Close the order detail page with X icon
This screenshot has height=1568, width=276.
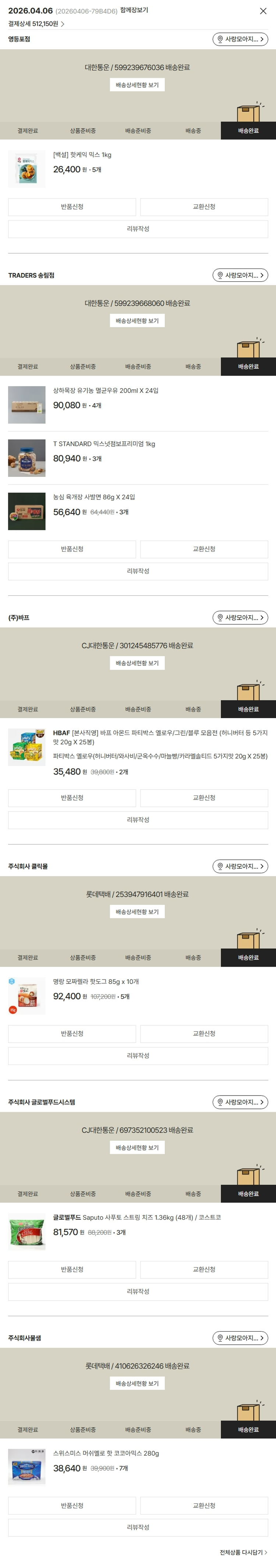click(x=263, y=11)
